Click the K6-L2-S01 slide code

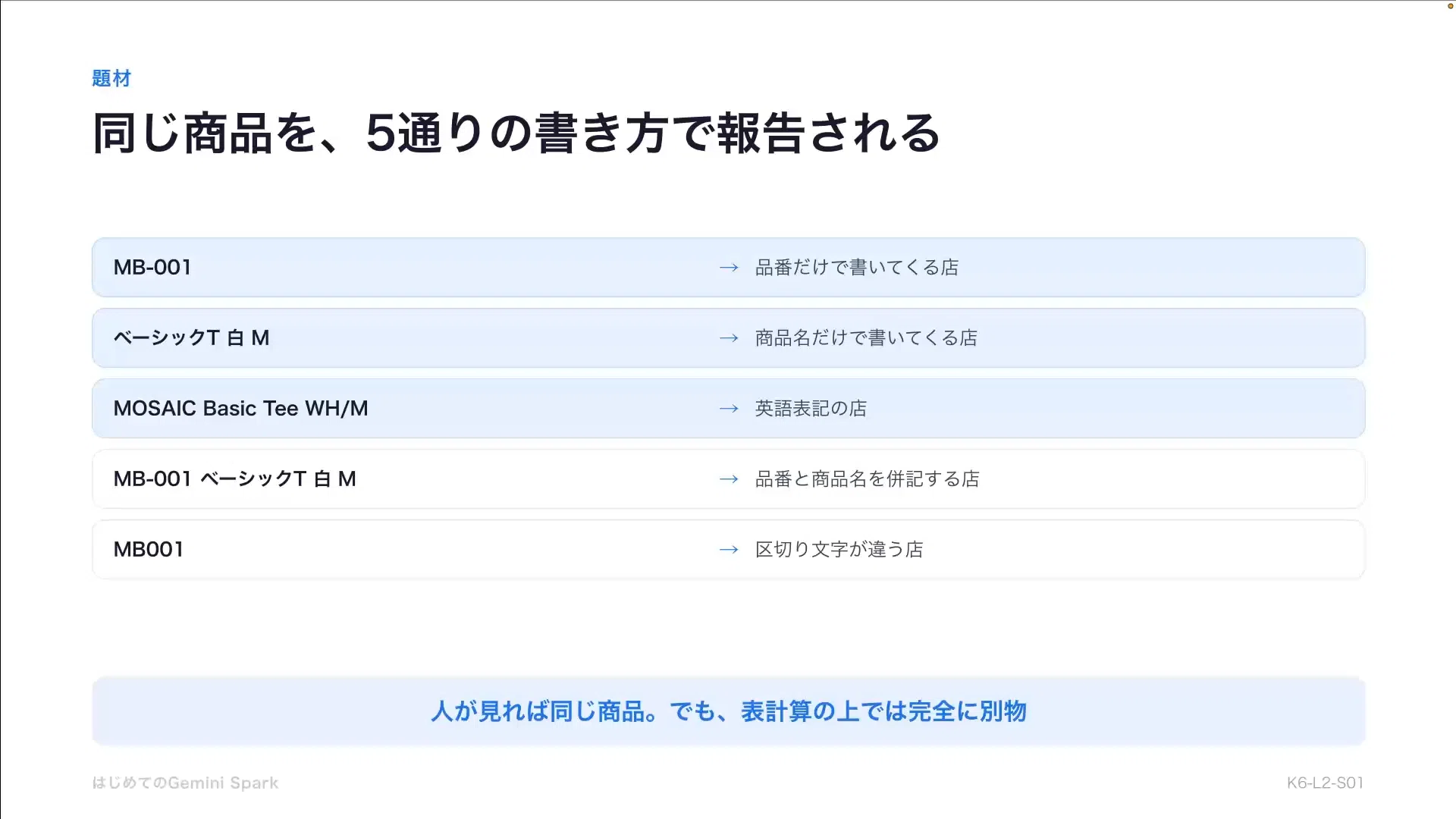tap(1325, 783)
